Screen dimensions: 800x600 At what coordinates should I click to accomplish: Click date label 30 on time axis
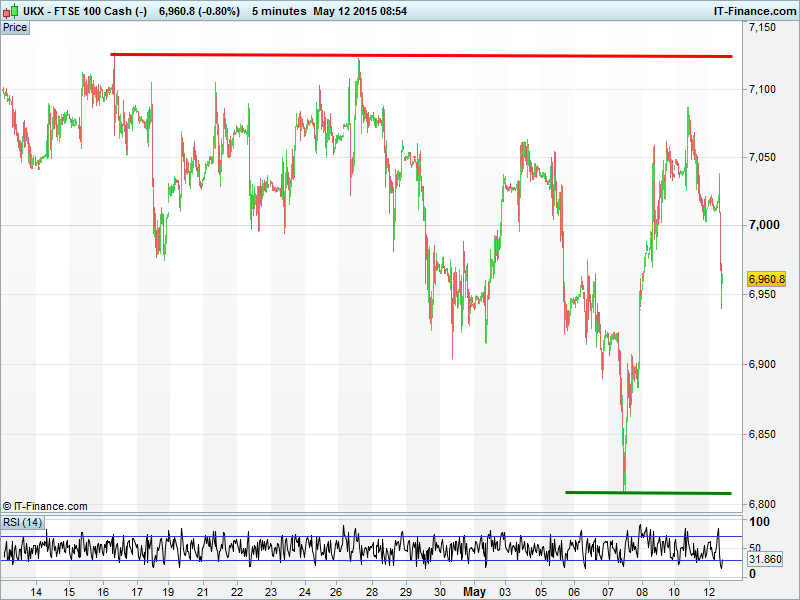(x=439, y=592)
